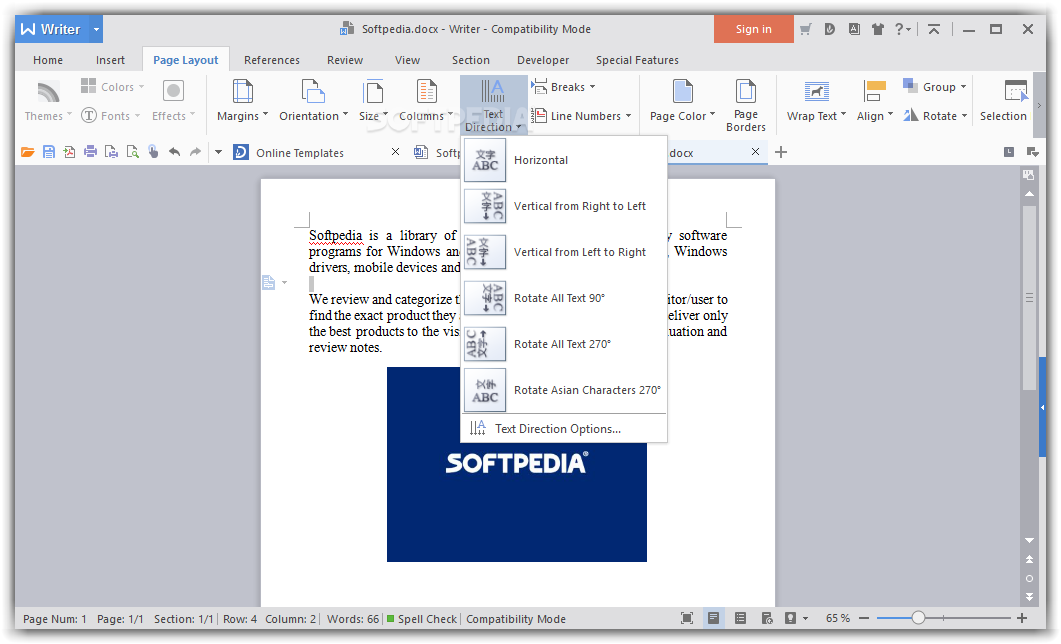This screenshot has height=644, width=1061.
Task: Open the View ribbon tab
Action: click(x=407, y=60)
